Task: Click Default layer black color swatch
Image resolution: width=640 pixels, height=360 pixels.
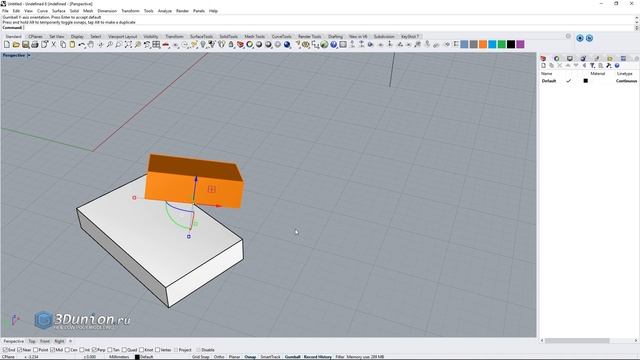Action: coord(586,81)
